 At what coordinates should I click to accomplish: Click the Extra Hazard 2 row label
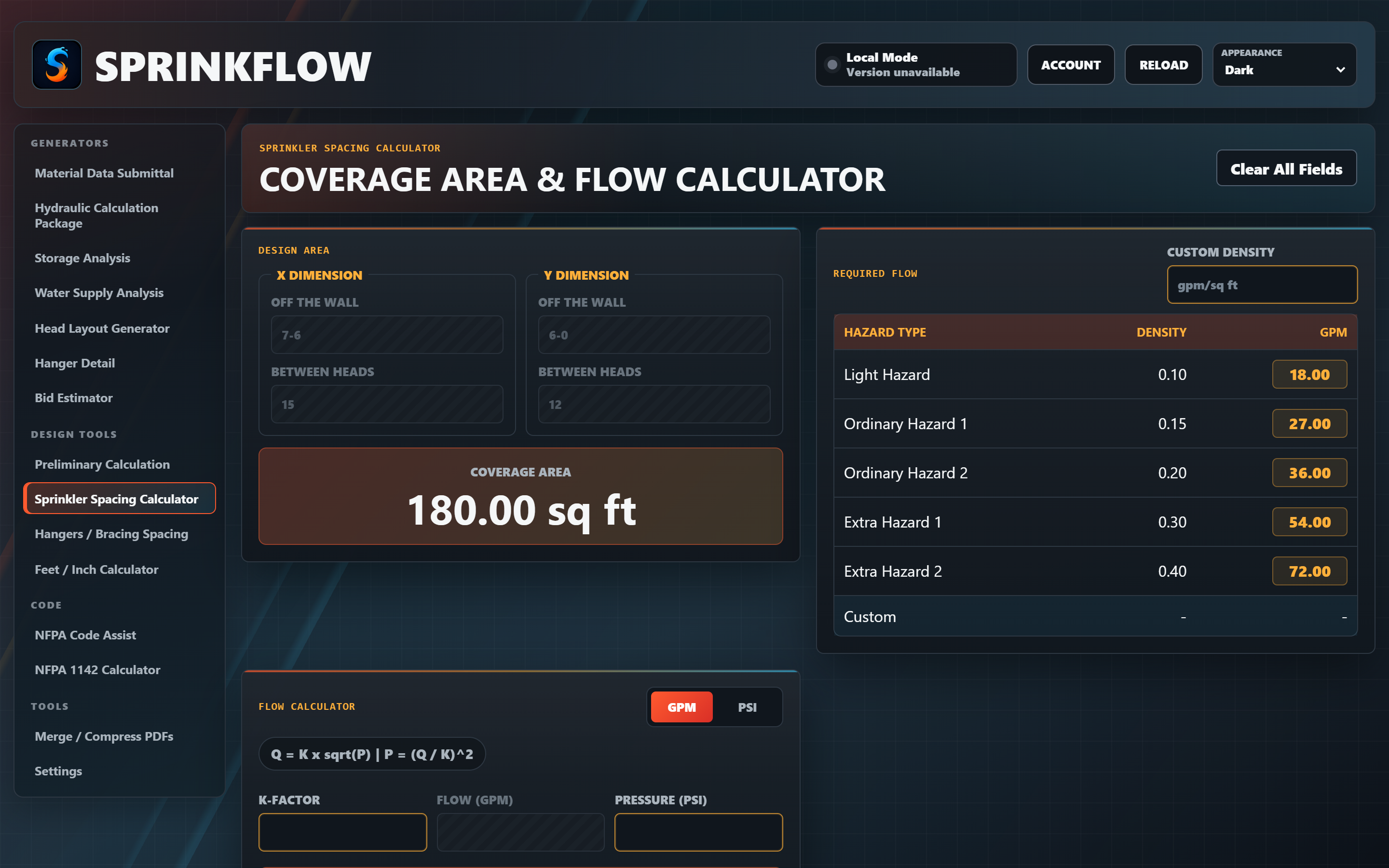[893, 571]
